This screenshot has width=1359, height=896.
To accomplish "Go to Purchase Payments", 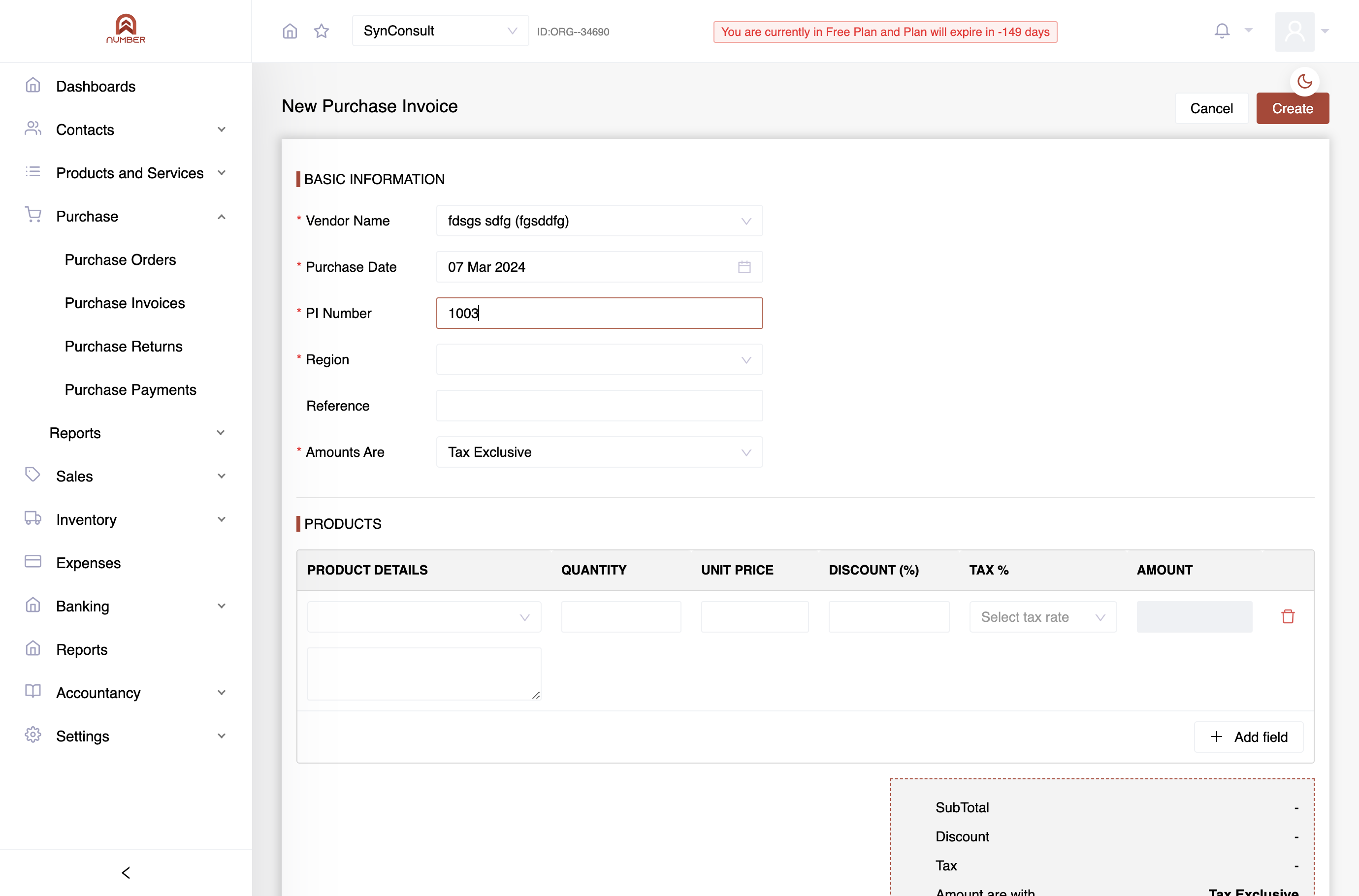I will tap(130, 390).
